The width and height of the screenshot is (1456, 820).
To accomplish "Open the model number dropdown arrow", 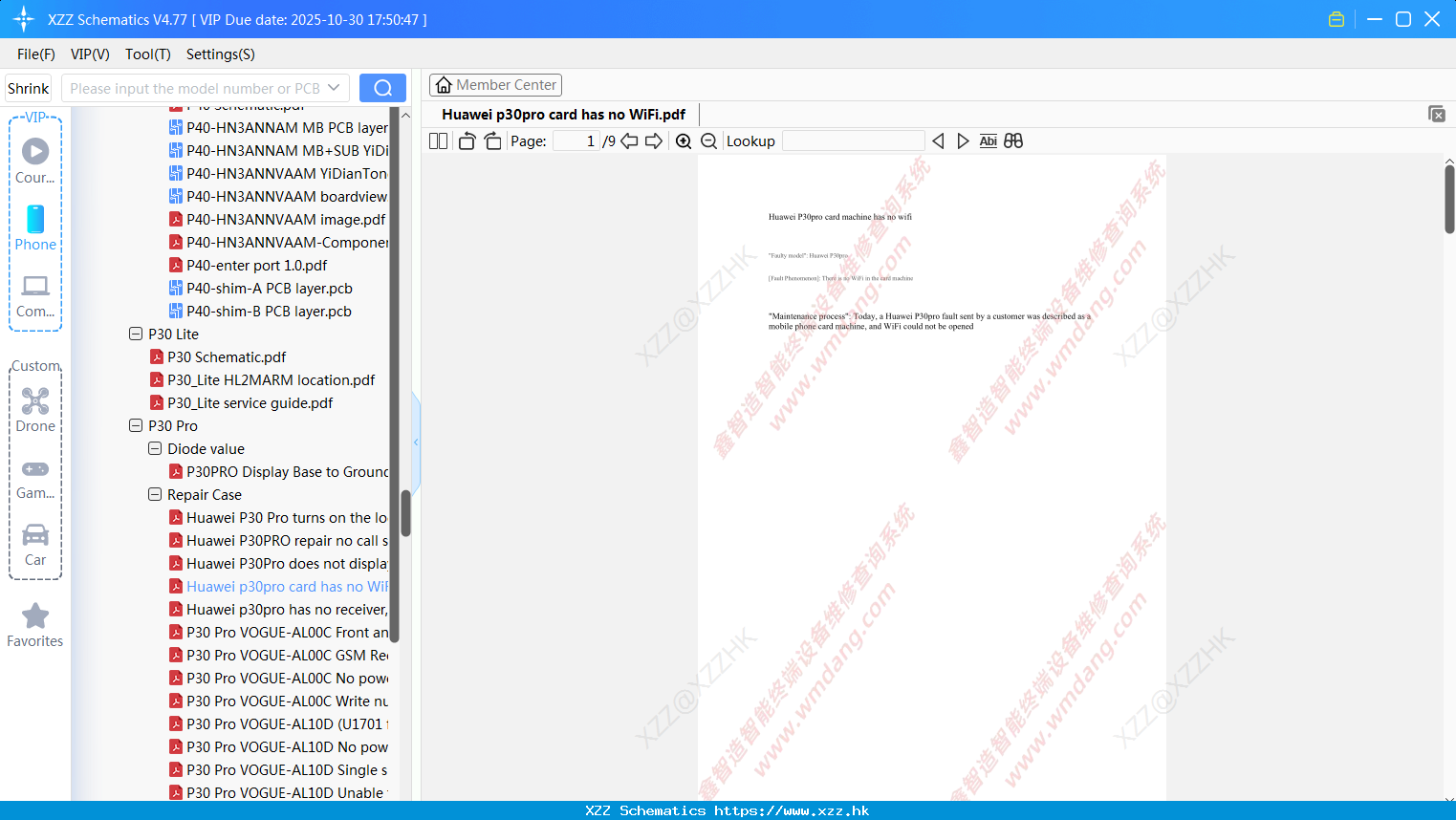I will [x=334, y=88].
